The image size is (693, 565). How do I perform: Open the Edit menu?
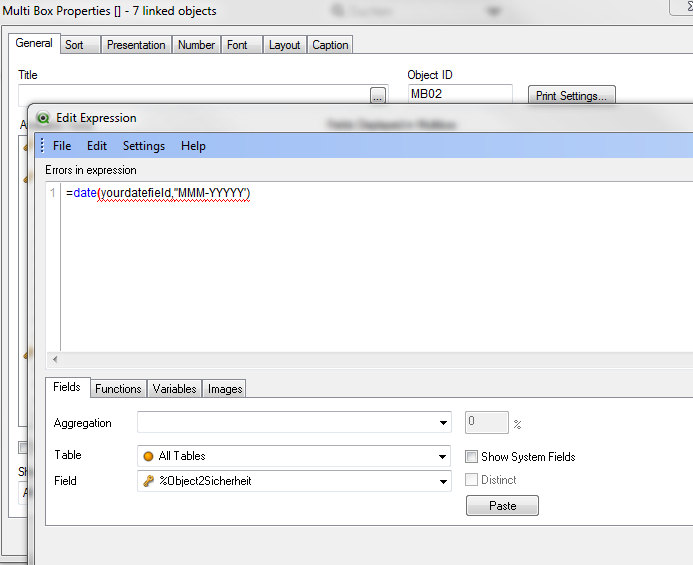[x=97, y=146]
